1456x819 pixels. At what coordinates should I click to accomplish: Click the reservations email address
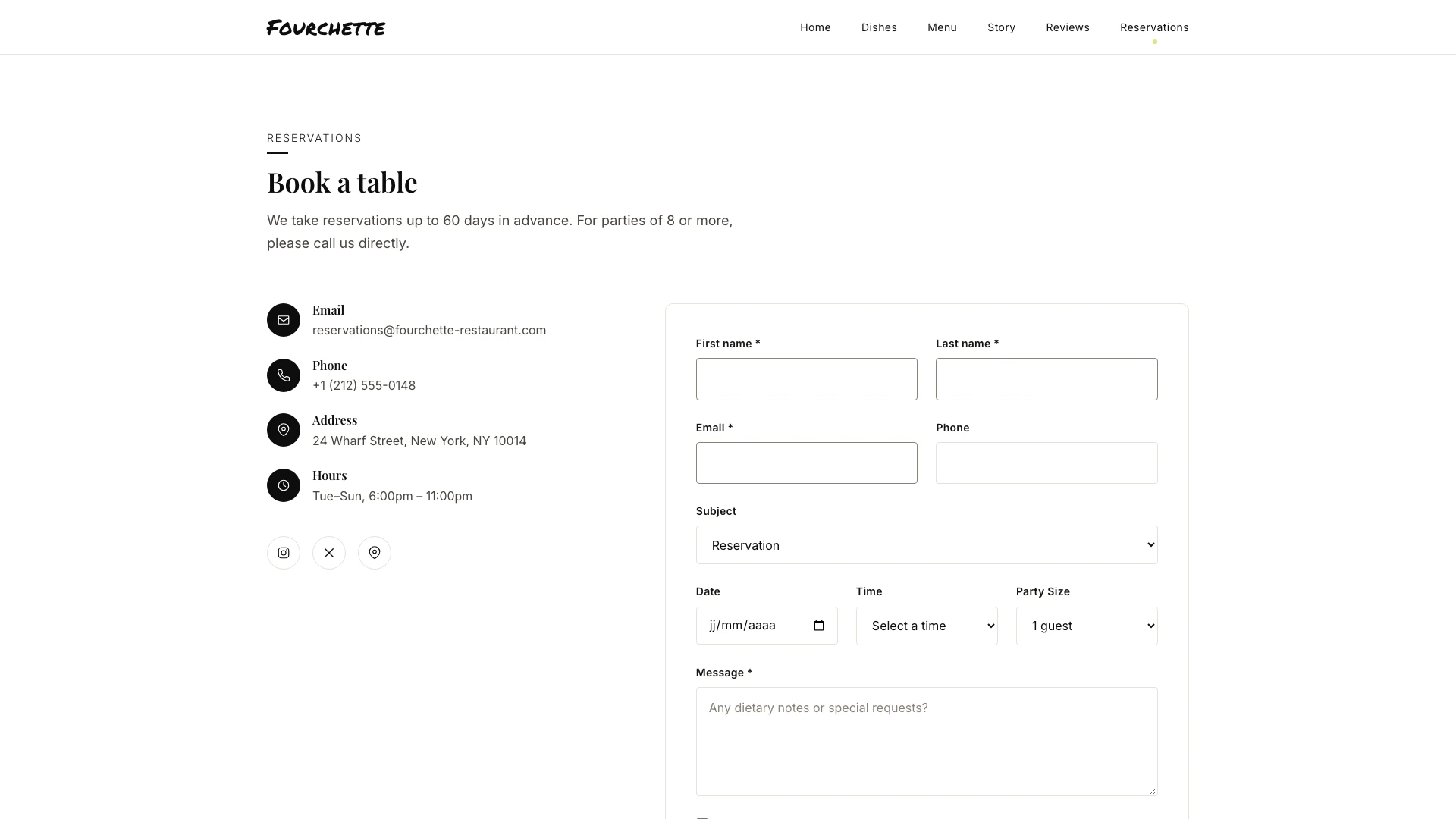429,331
